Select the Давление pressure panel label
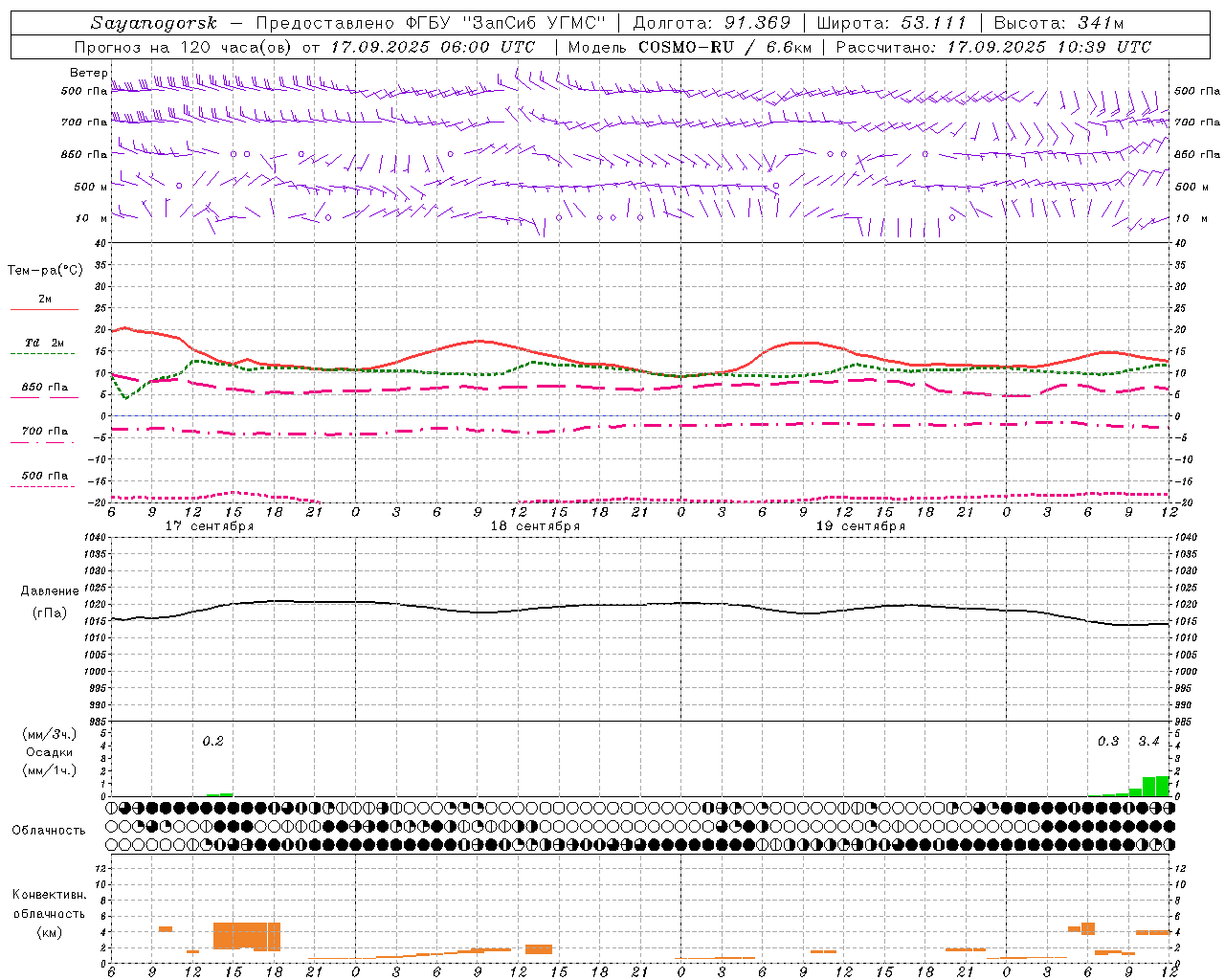 click(x=50, y=591)
